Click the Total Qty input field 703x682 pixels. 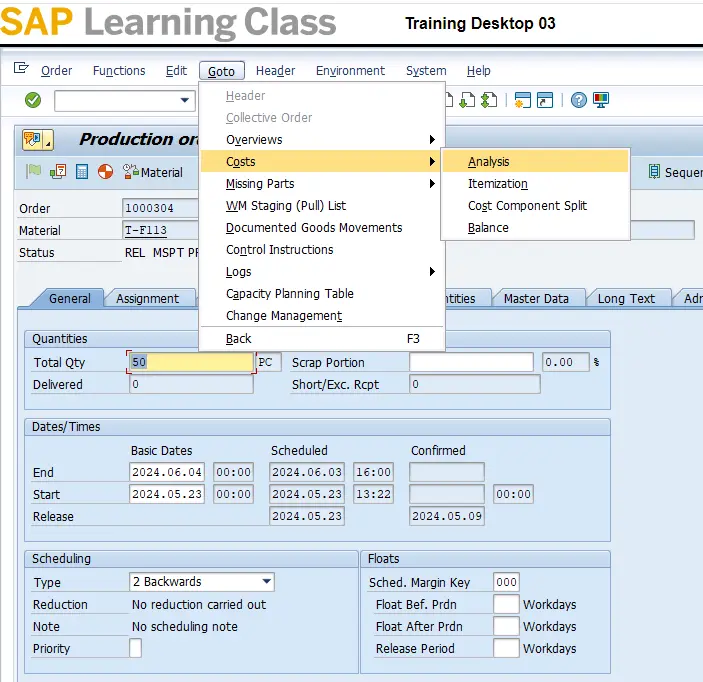[x=190, y=362]
